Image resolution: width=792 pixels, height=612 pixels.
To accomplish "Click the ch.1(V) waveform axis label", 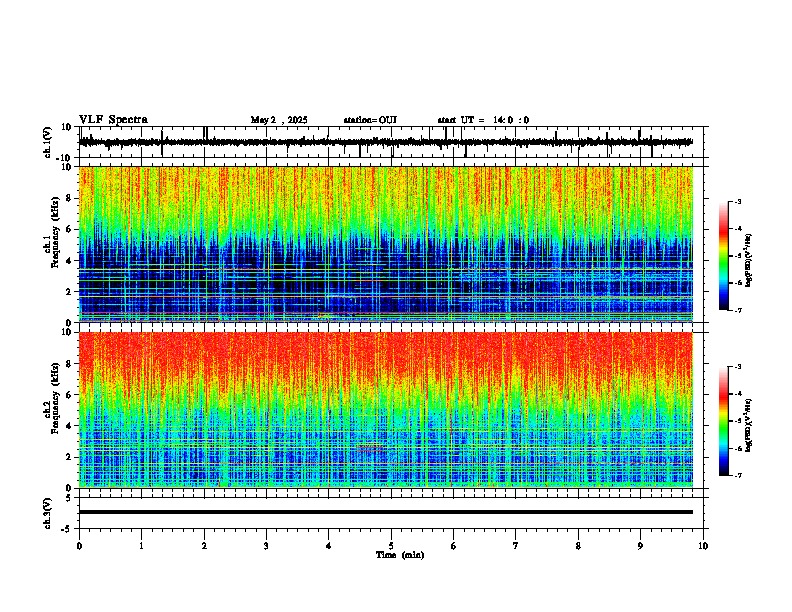I will coord(48,142).
